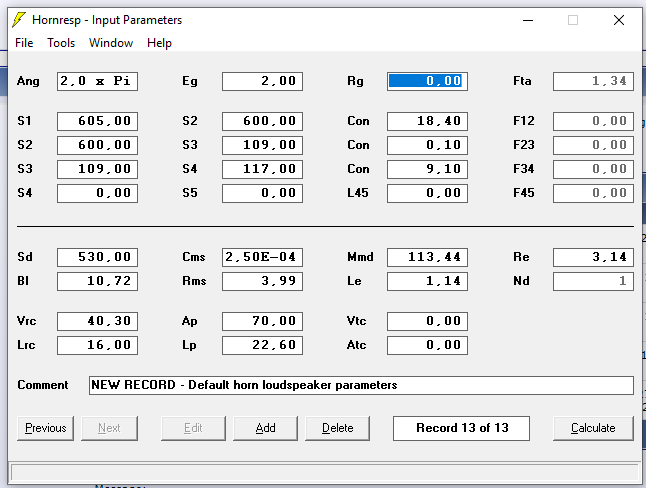The width and height of the screenshot is (646, 488).
Task: Select the second-column S2 field in the S1 row
Action: click(262, 121)
